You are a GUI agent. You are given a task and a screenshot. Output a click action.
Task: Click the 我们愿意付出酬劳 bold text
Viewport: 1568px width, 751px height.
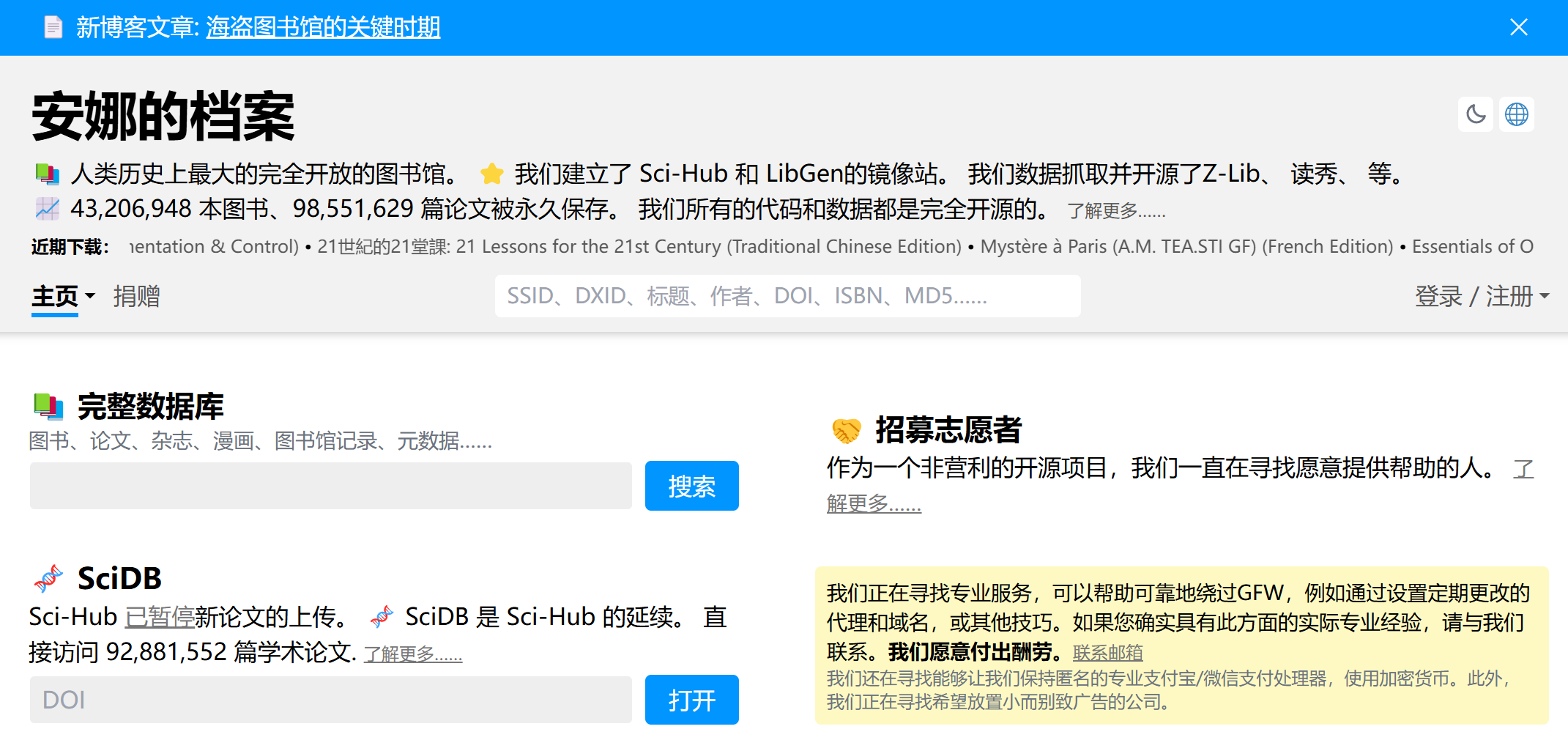coord(975,652)
